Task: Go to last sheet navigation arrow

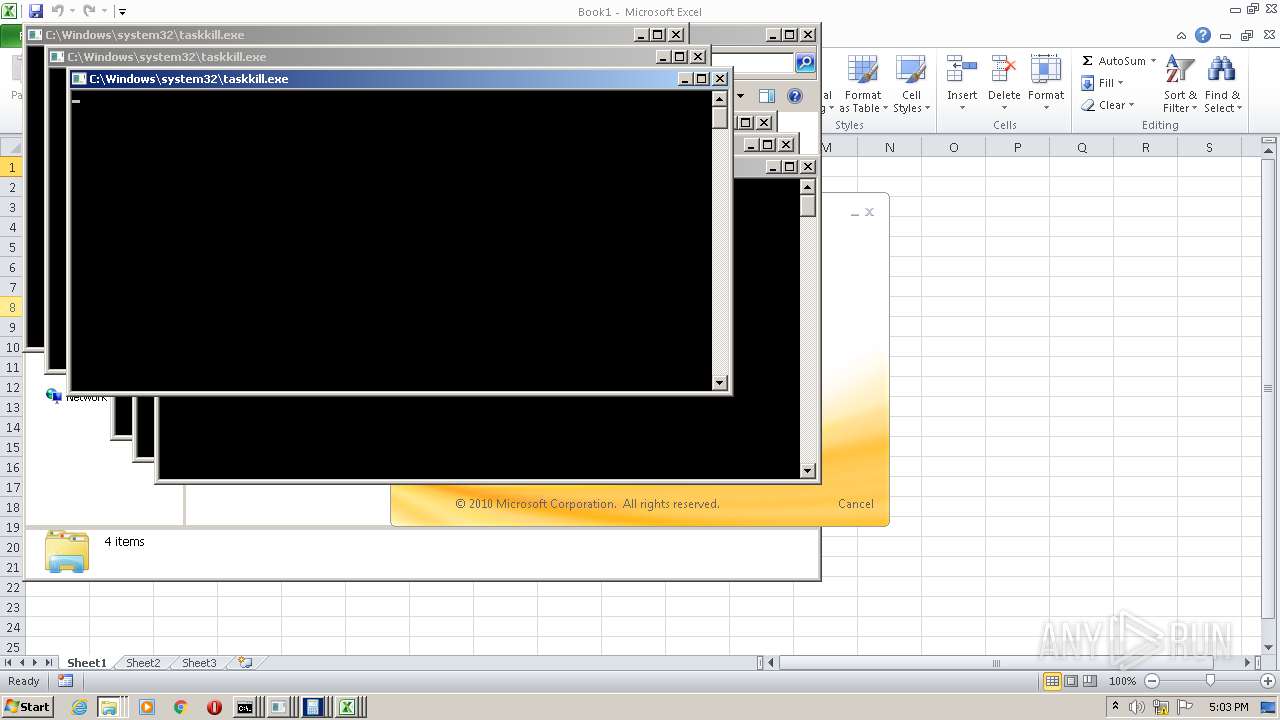Action: [x=49, y=663]
